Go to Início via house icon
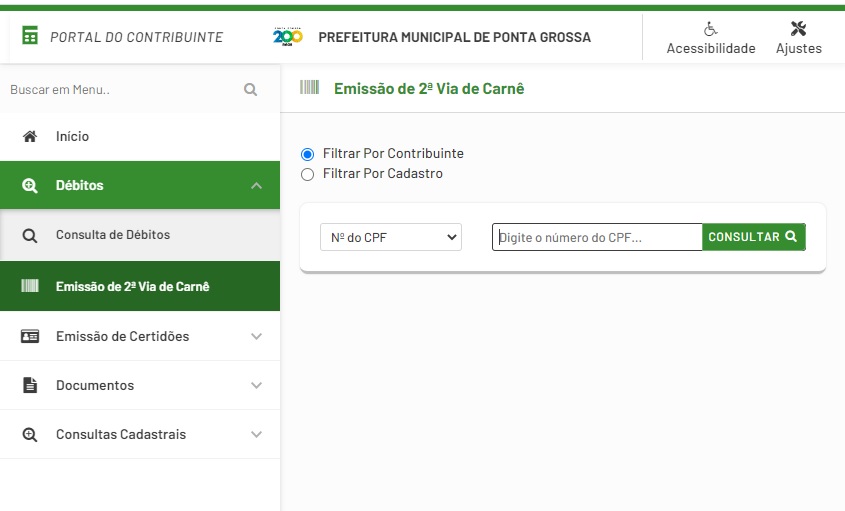845x511 pixels. [30, 136]
